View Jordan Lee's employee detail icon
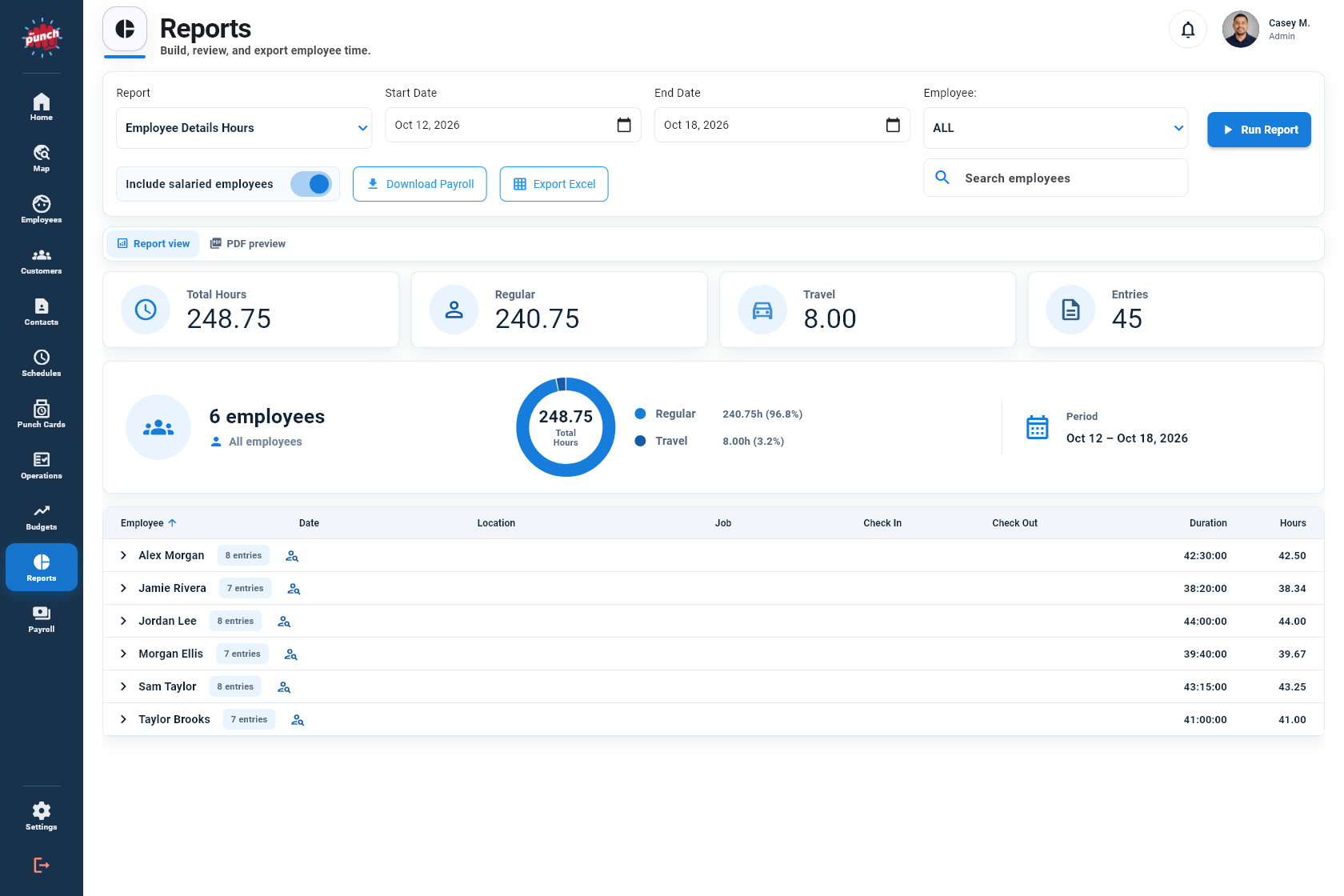1344x896 pixels. (284, 622)
